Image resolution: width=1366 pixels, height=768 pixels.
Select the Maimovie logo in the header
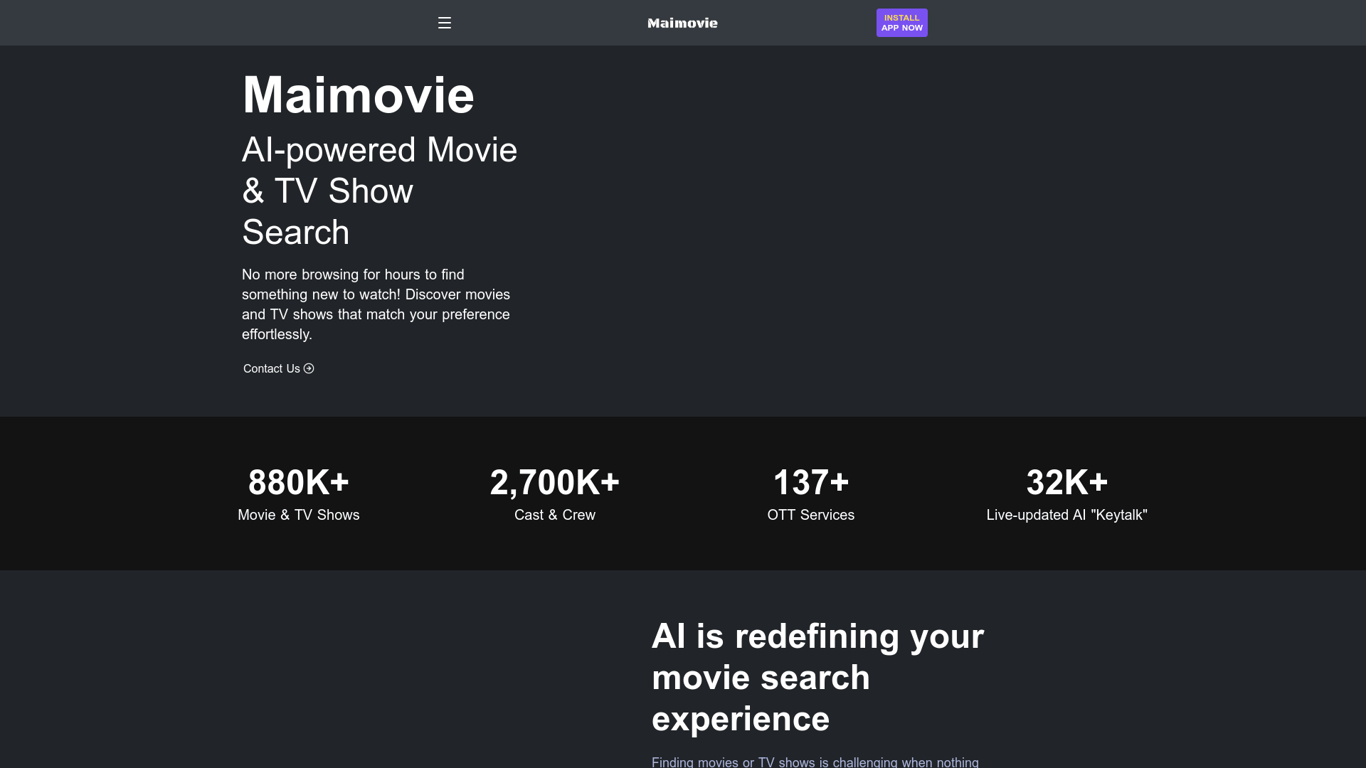click(682, 22)
